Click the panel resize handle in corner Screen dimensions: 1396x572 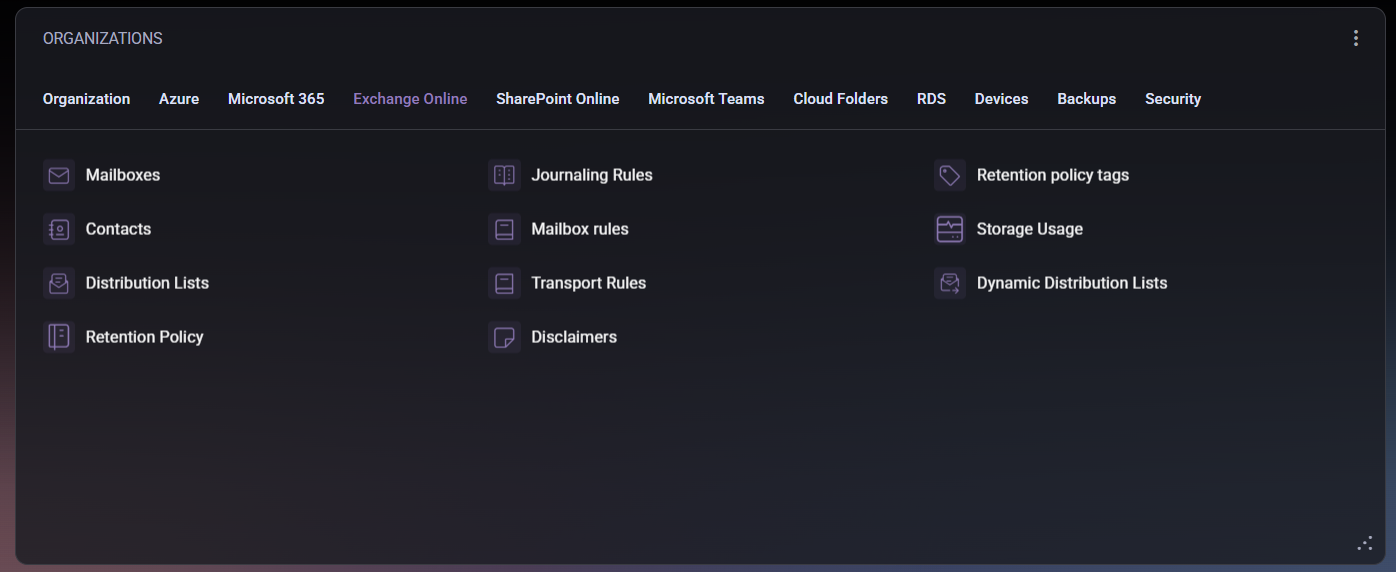tap(1365, 543)
